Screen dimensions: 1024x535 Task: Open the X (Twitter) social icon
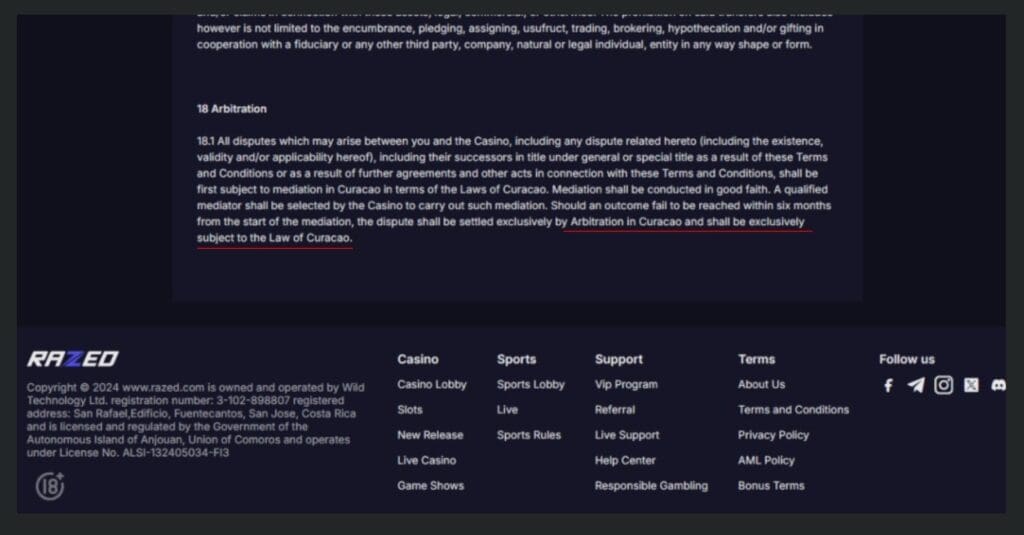[x=971, y=385]
